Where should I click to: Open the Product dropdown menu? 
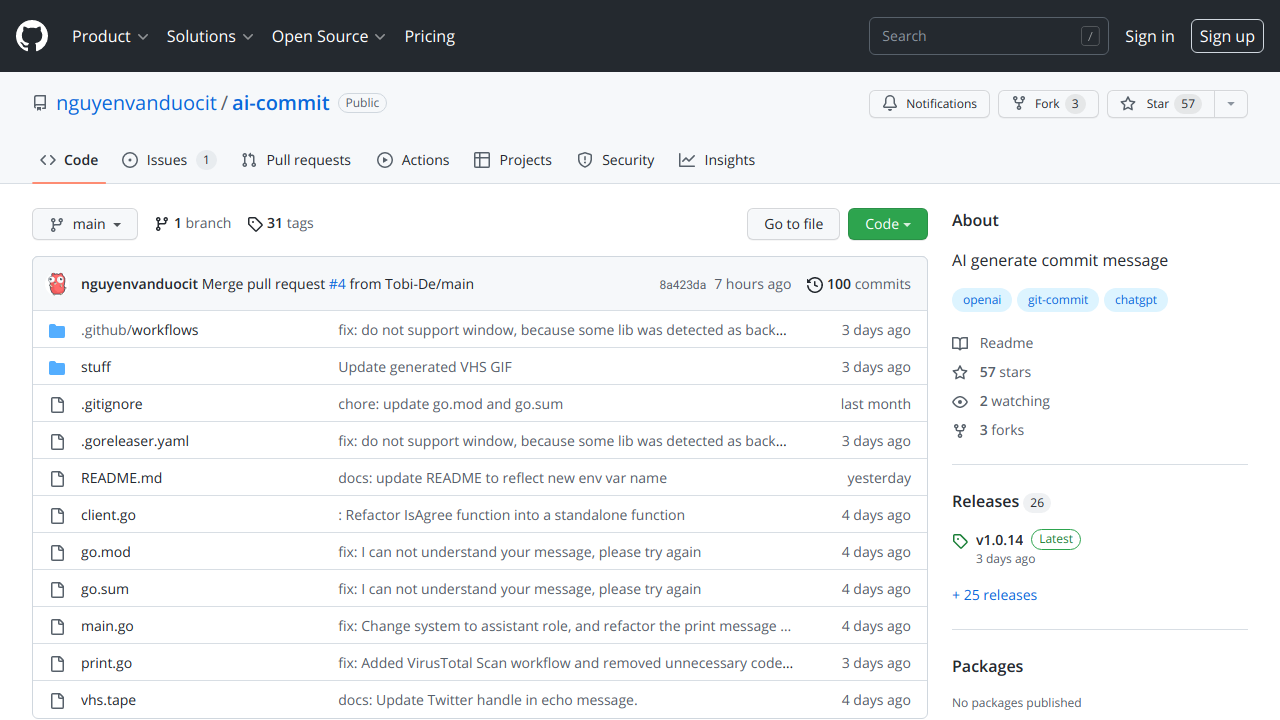(x=110, y=36)
